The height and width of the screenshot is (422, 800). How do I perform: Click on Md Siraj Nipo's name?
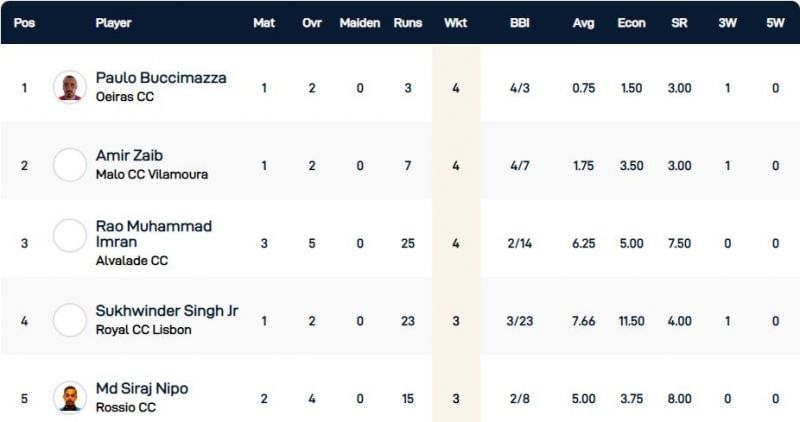[x=142, y=388]
